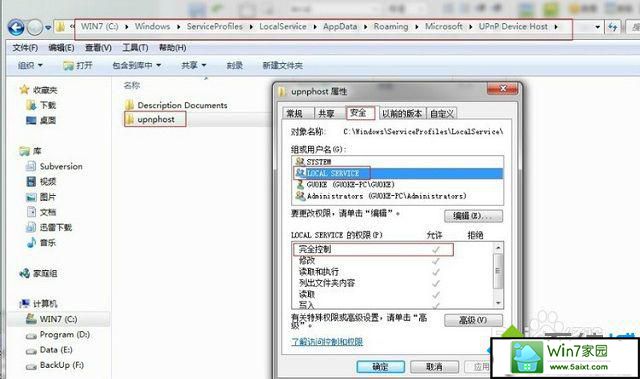Confirm with the 确定 button

pyautogui.click(x=380, y=367)
